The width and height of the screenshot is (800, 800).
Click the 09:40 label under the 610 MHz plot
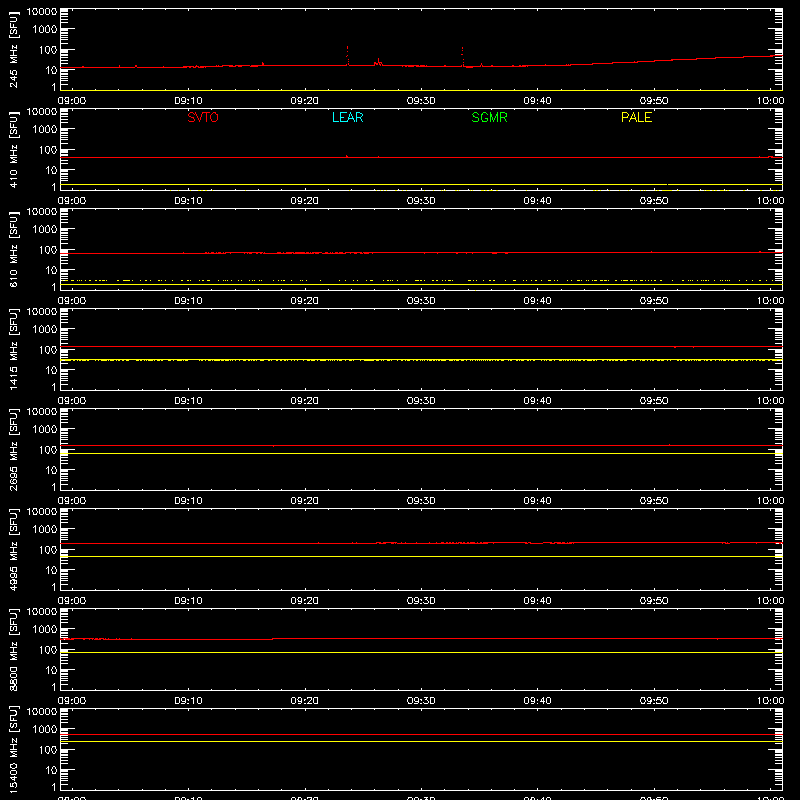click(537, 301)
